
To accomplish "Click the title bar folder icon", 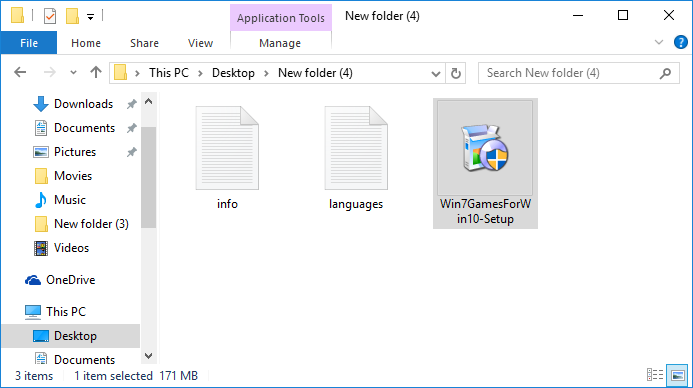I will (x=17, y=15).
